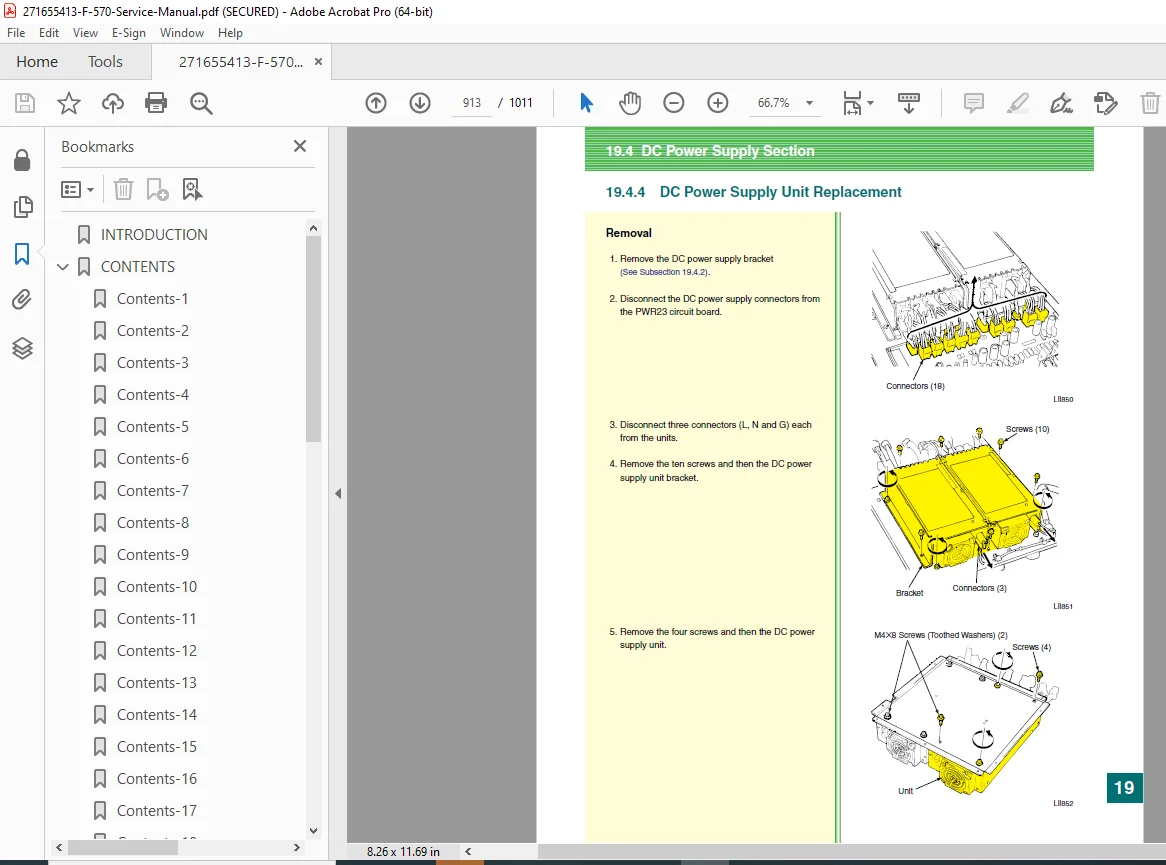Collapse the navigation pane arrow
1166x865 pixels.
[x=338, y=493]
